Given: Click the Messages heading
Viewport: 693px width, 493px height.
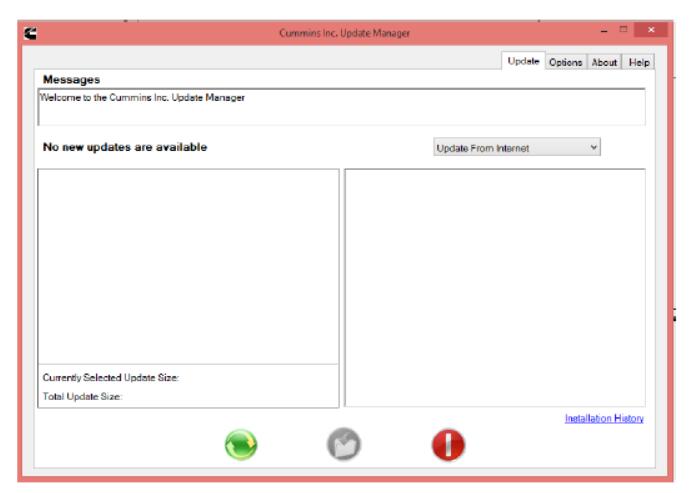Looking at the screenshot, I should [71, 80].
